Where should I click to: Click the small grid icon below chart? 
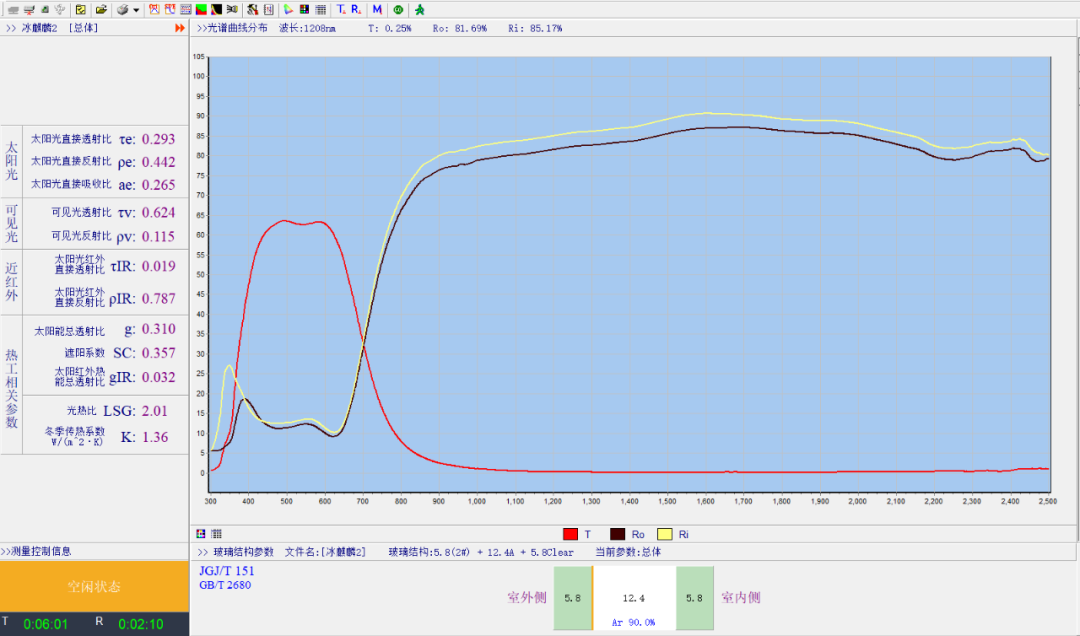pos(216,533)
